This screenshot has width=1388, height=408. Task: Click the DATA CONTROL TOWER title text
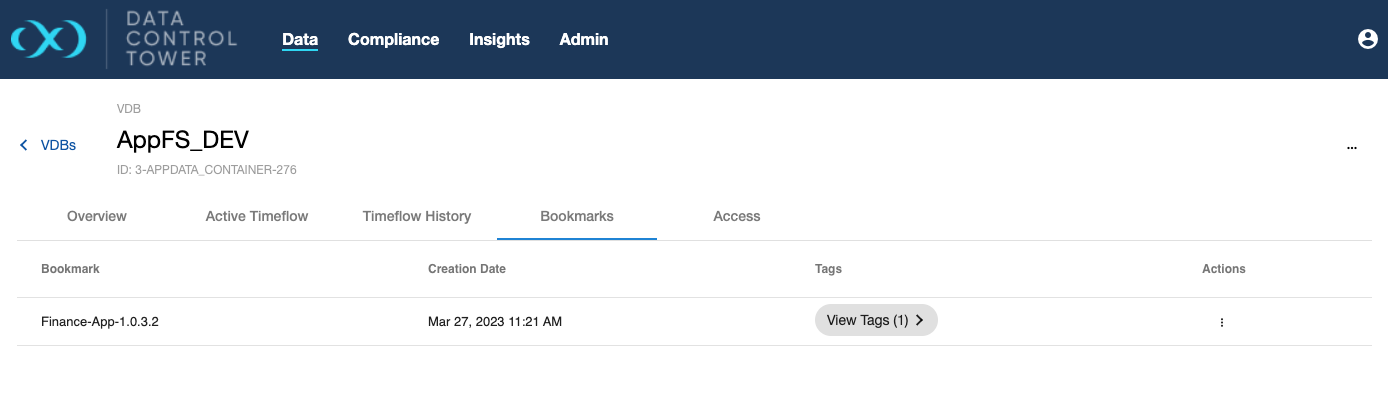coord(181,39)
